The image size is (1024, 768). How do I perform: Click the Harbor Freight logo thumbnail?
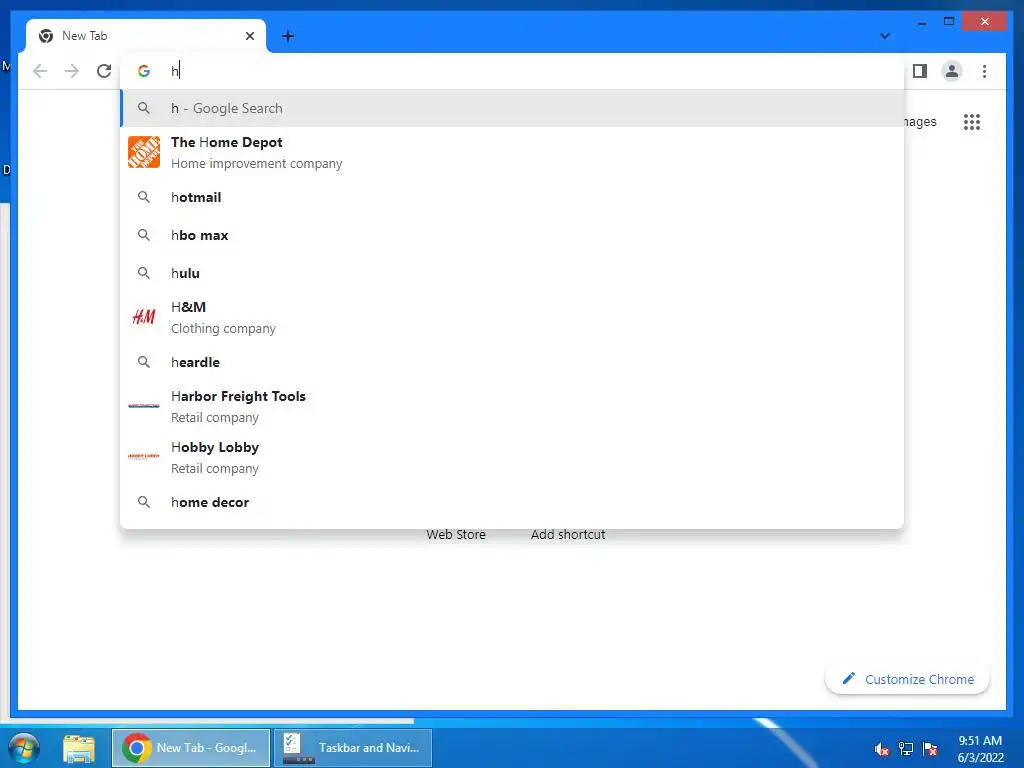[x=144, y=406]
